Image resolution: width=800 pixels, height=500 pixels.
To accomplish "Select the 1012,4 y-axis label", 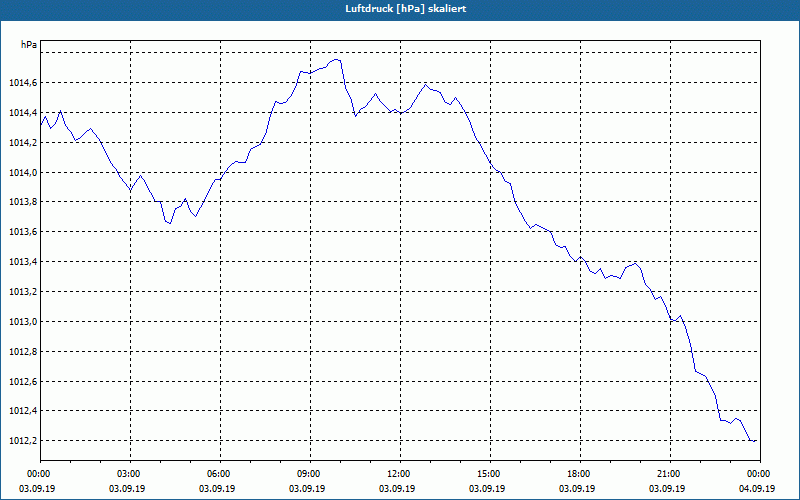I will pos(22,411).
